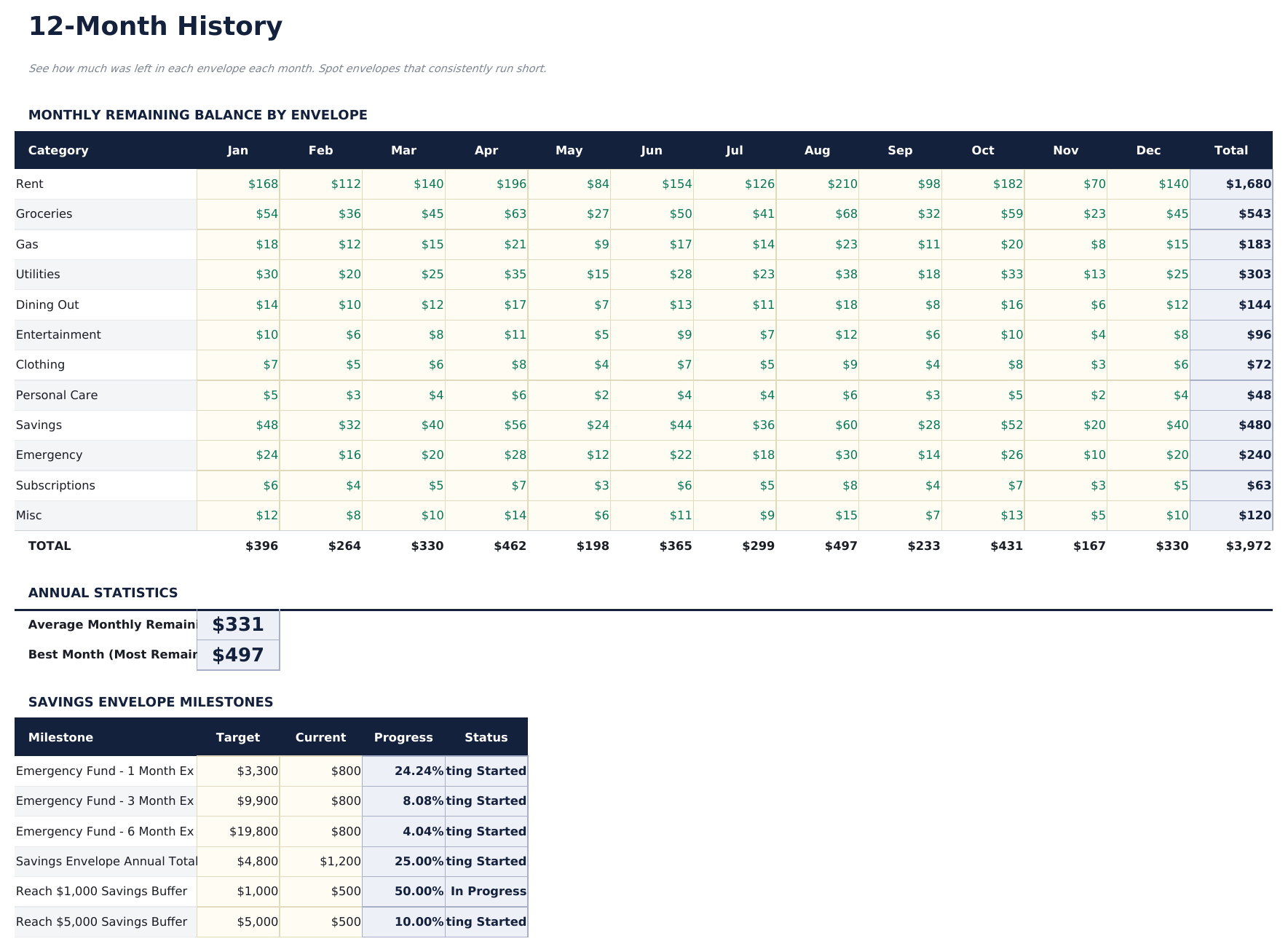This screenshot has width=1288, height=952.
Task: Click the Best Month value $497
Action: click(237, 654)
